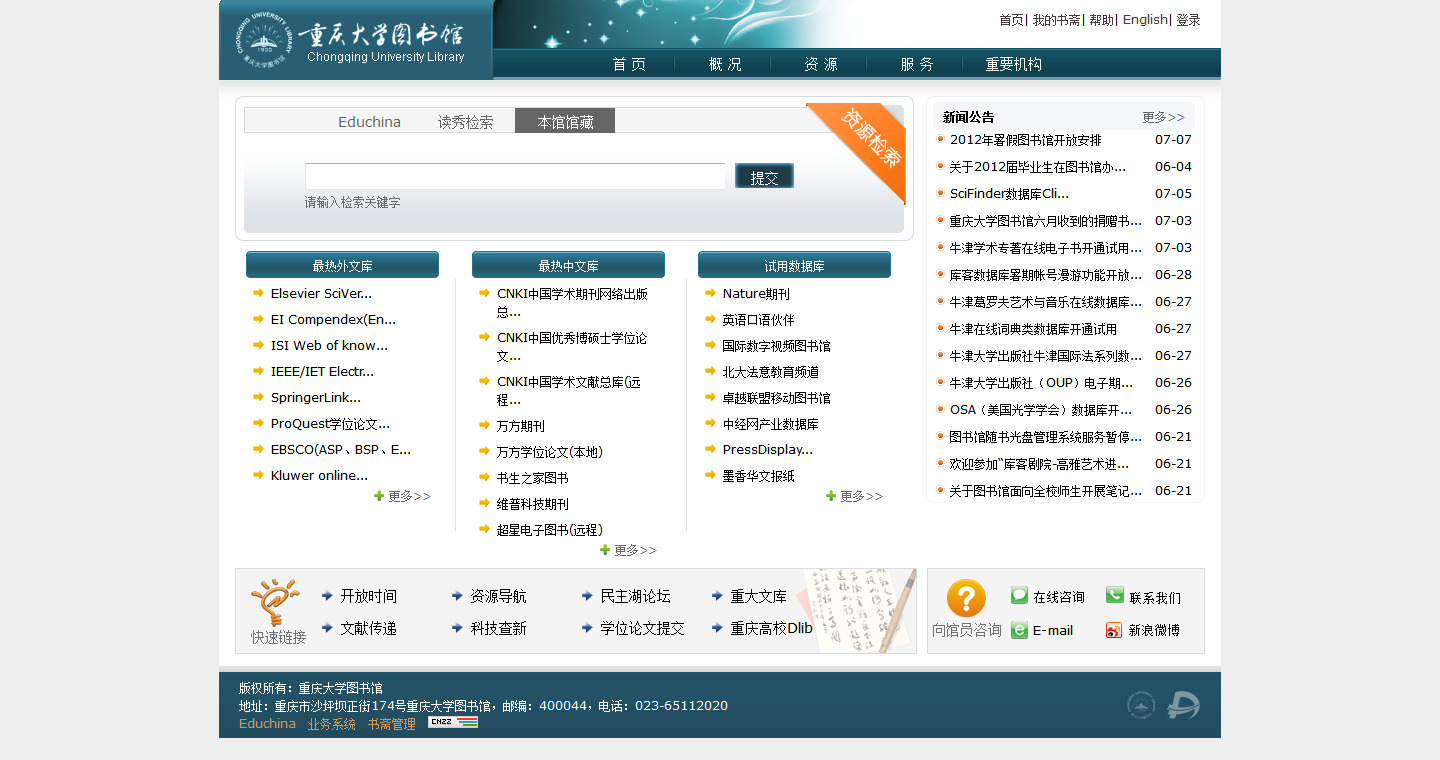Click the arrow icon beside 开放时间
Viewport: 1440px width, 760px height.
coord(327,596)
